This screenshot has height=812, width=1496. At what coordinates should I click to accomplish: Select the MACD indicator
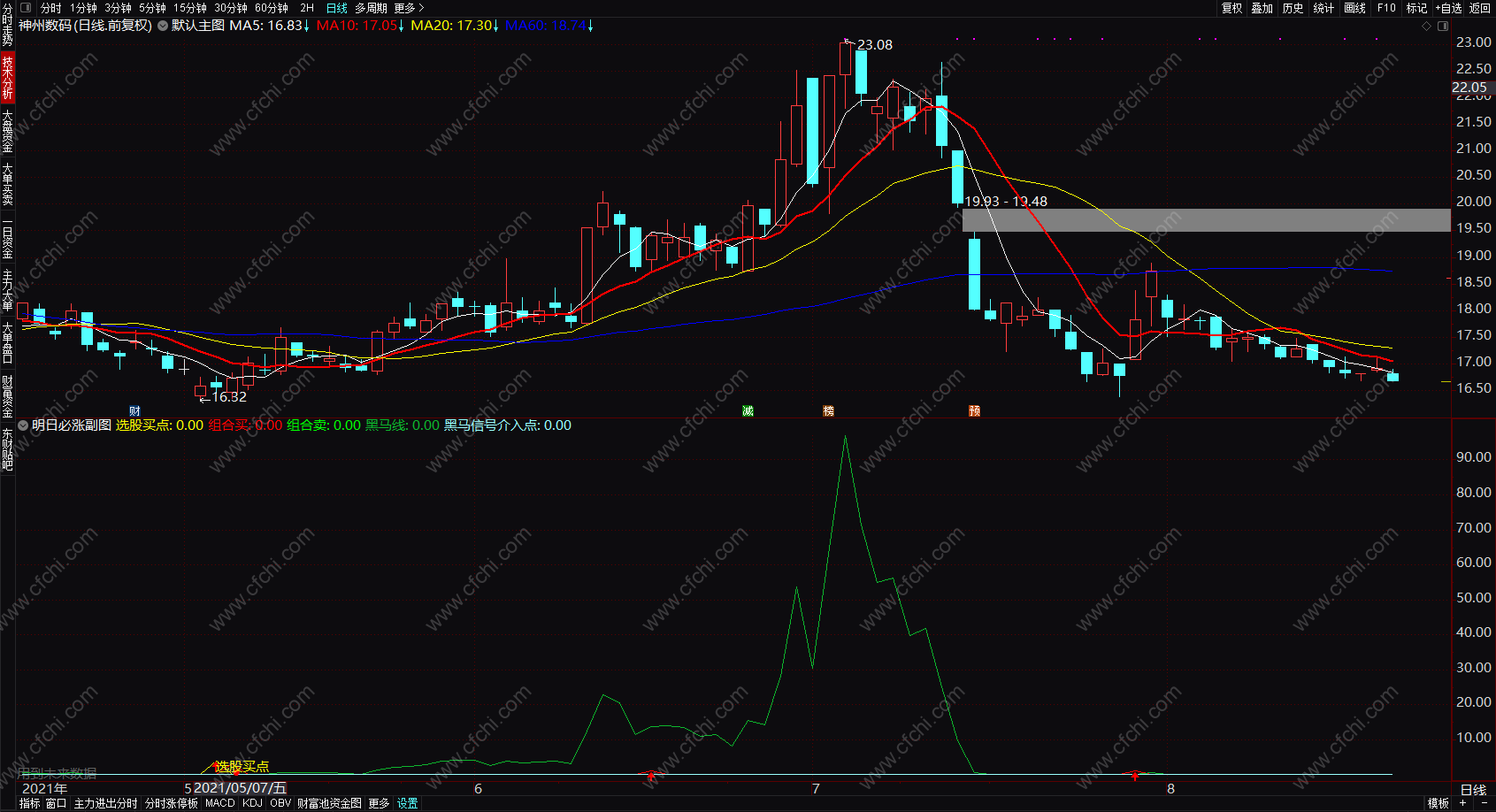[x=220, y=803]
